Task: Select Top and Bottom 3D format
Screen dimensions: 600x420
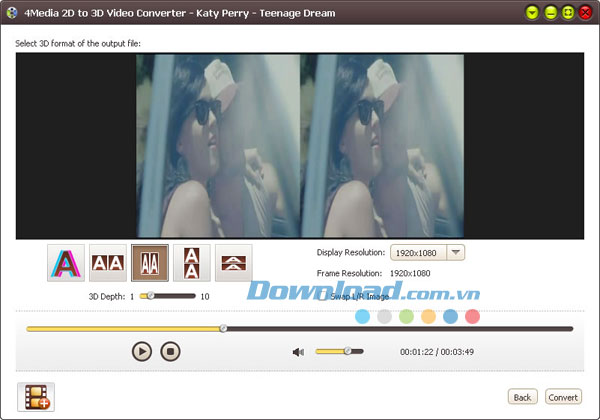Action: click(192, 263)
